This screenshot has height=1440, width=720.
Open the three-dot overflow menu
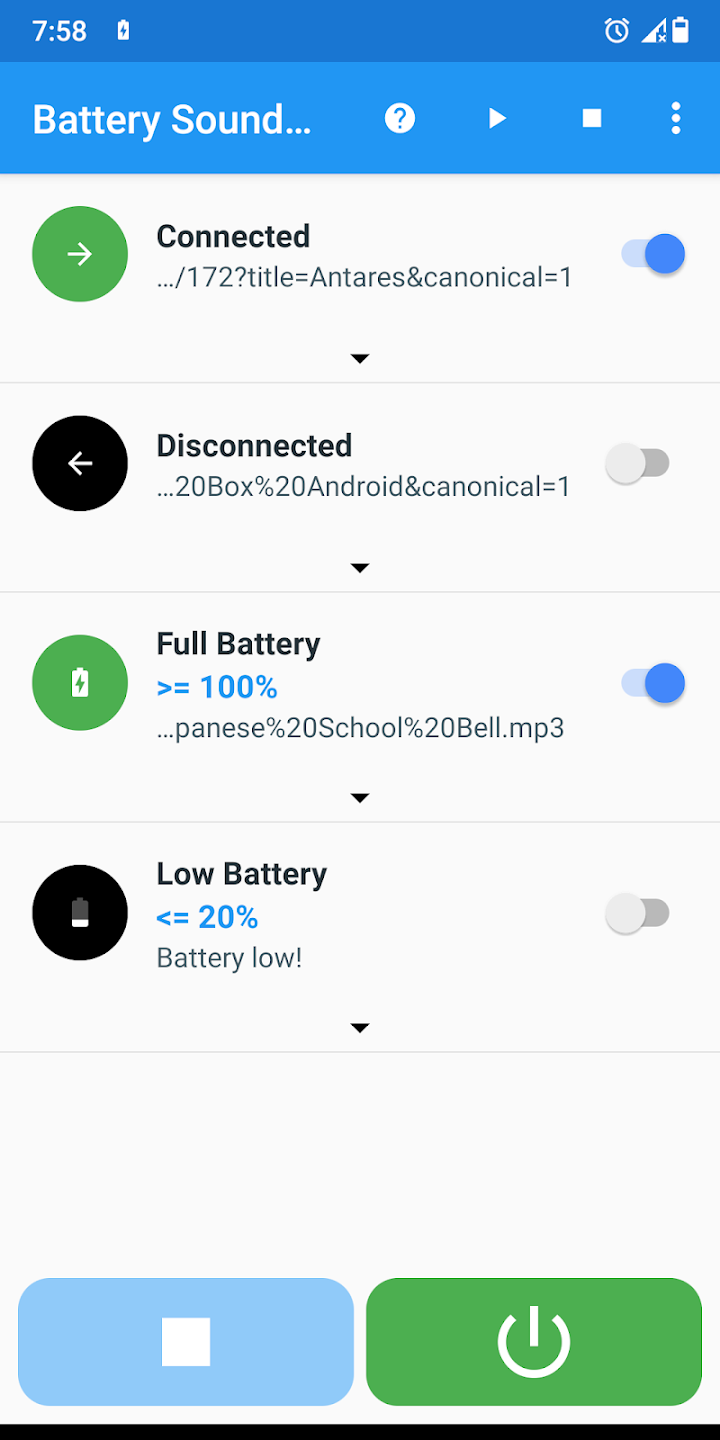(x=676, y=119)
